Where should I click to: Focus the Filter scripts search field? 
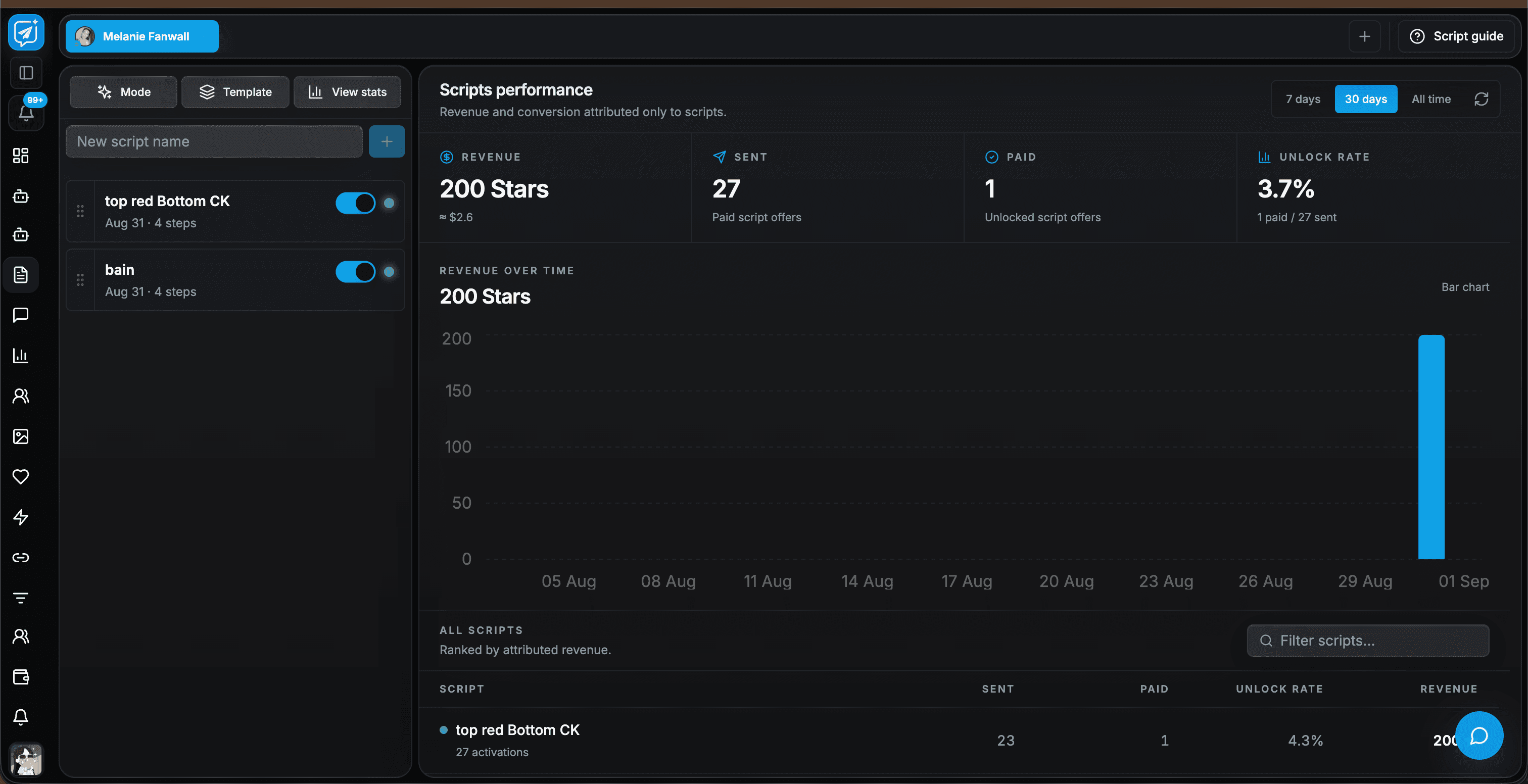tap(1368, 641)
